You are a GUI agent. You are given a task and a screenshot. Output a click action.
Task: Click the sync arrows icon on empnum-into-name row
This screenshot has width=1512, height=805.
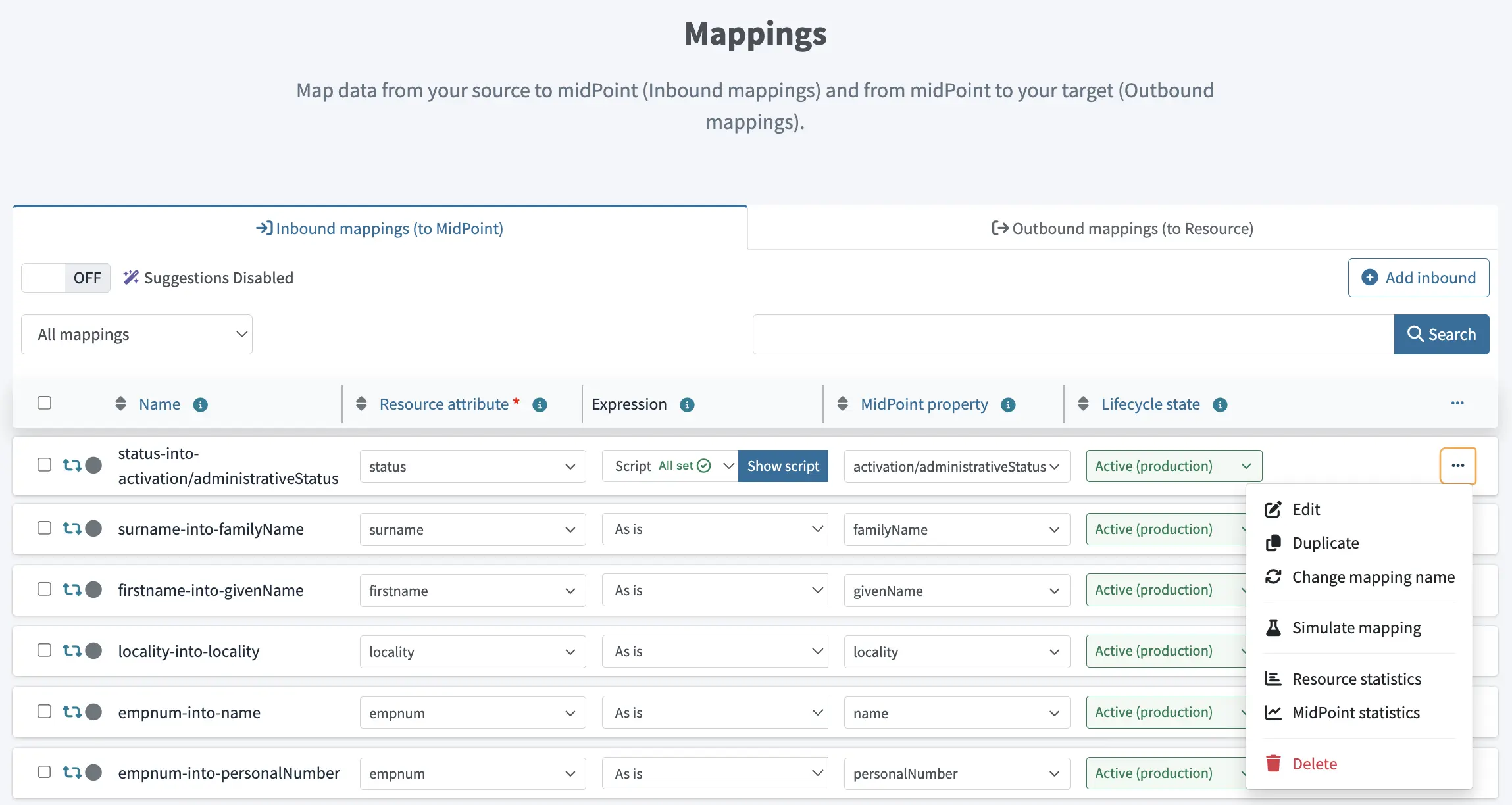point(72,712)
